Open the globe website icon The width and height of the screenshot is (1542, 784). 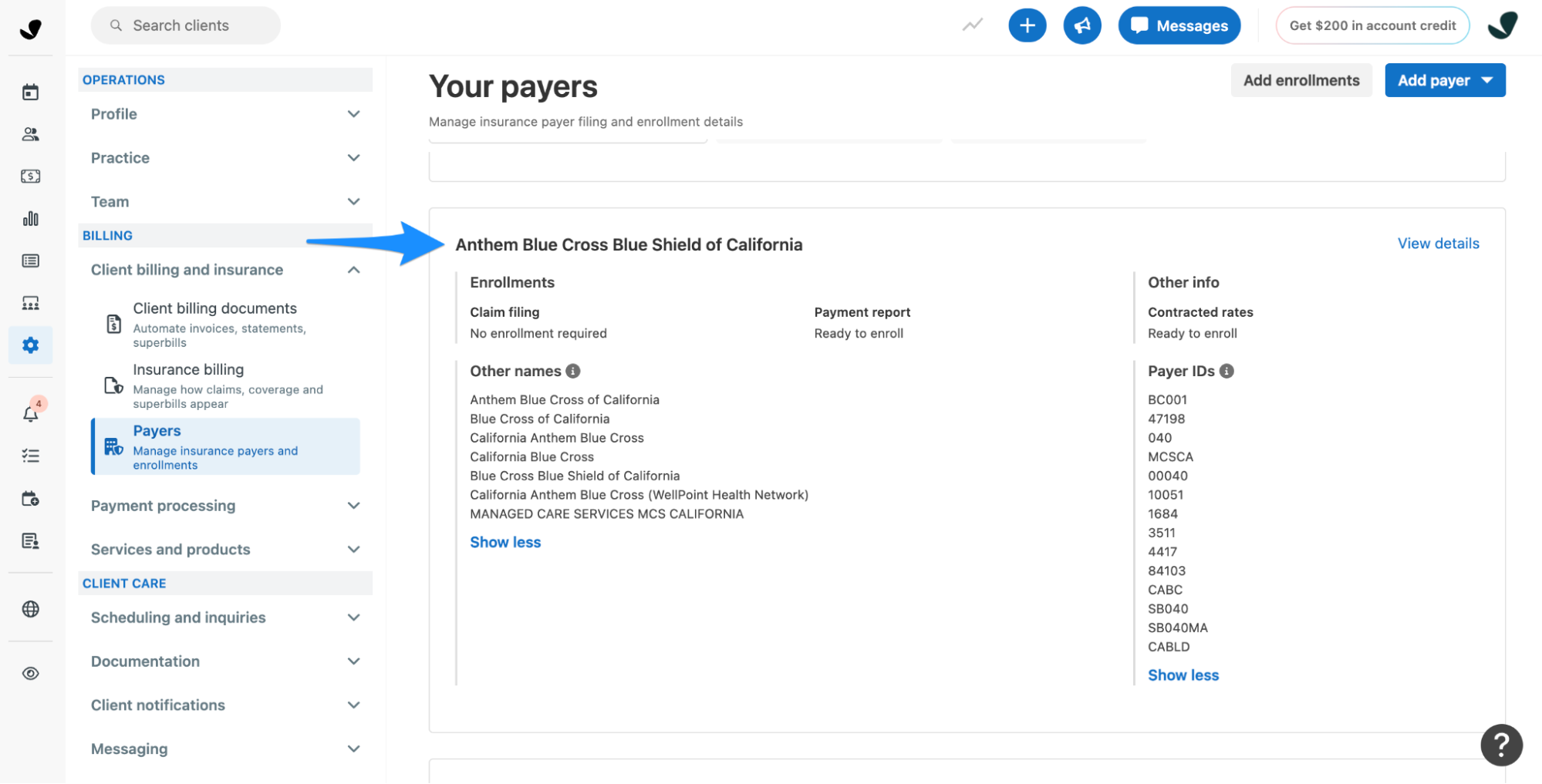point(30,609)
